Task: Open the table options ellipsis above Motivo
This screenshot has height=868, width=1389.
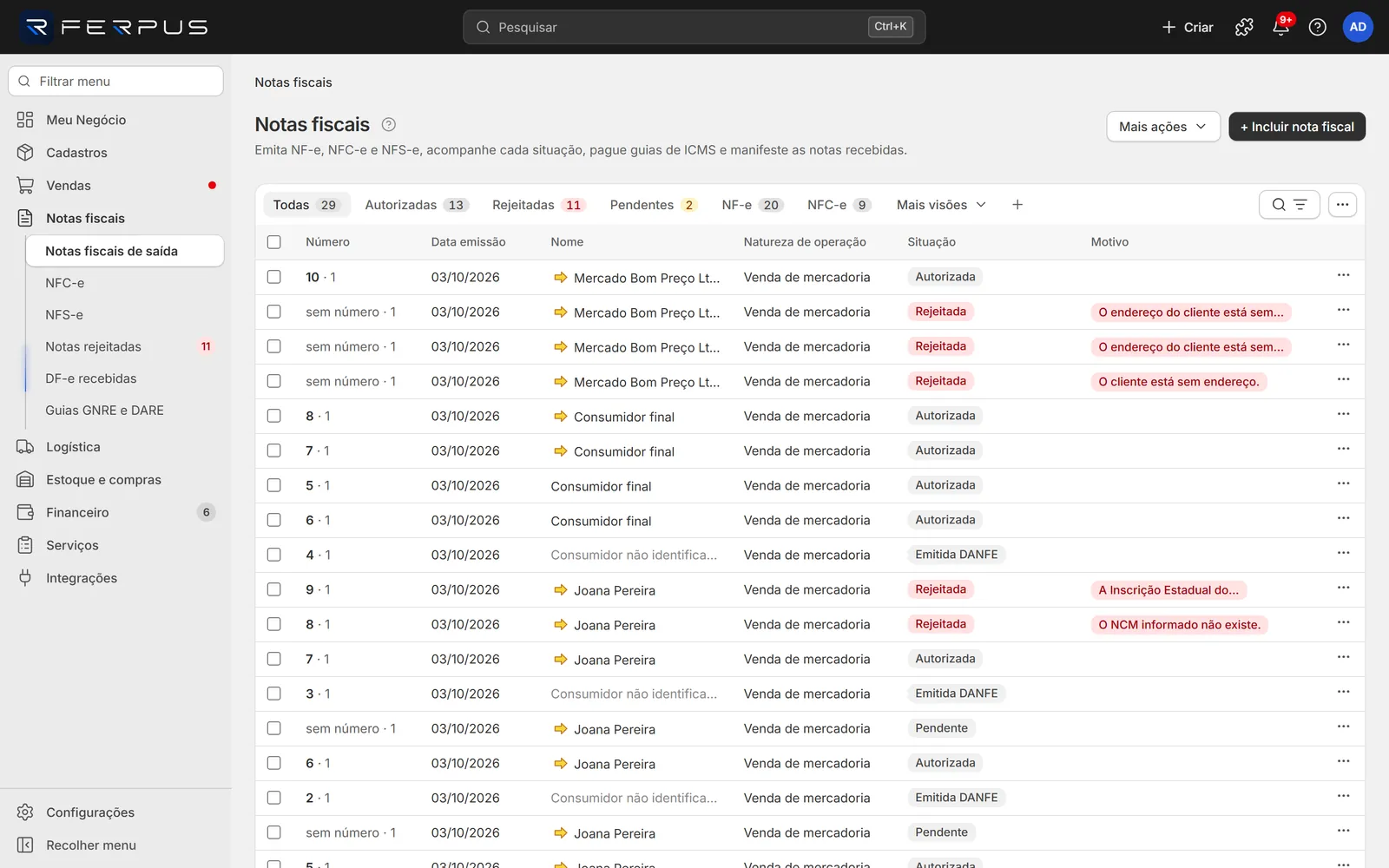Action: (x=1342, y=205)
